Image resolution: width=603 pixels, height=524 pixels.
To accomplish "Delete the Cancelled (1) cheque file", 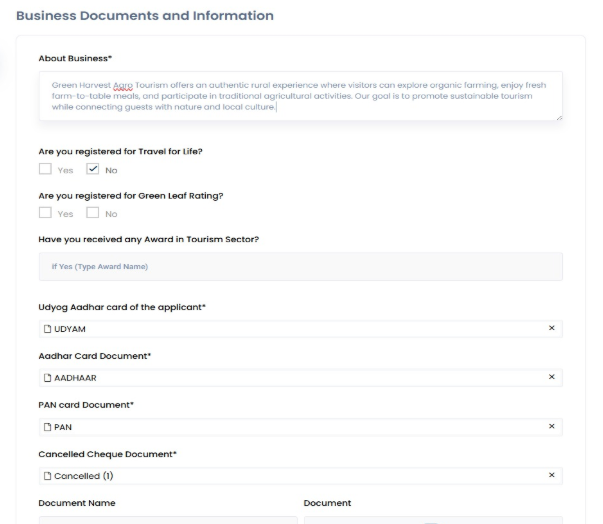I will tap(551, 475).
